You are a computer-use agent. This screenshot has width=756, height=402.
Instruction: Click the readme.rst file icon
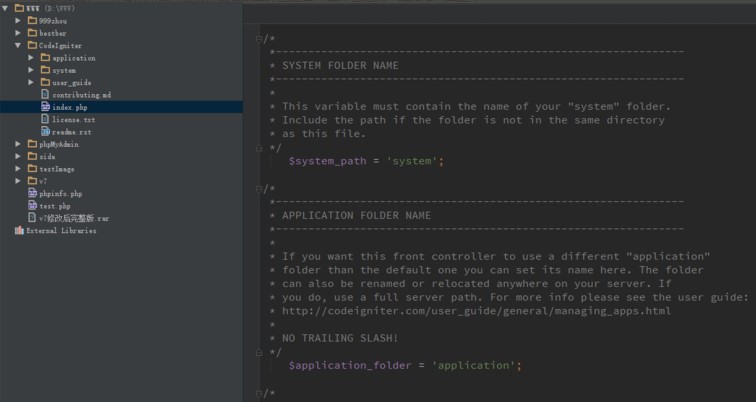45,131
